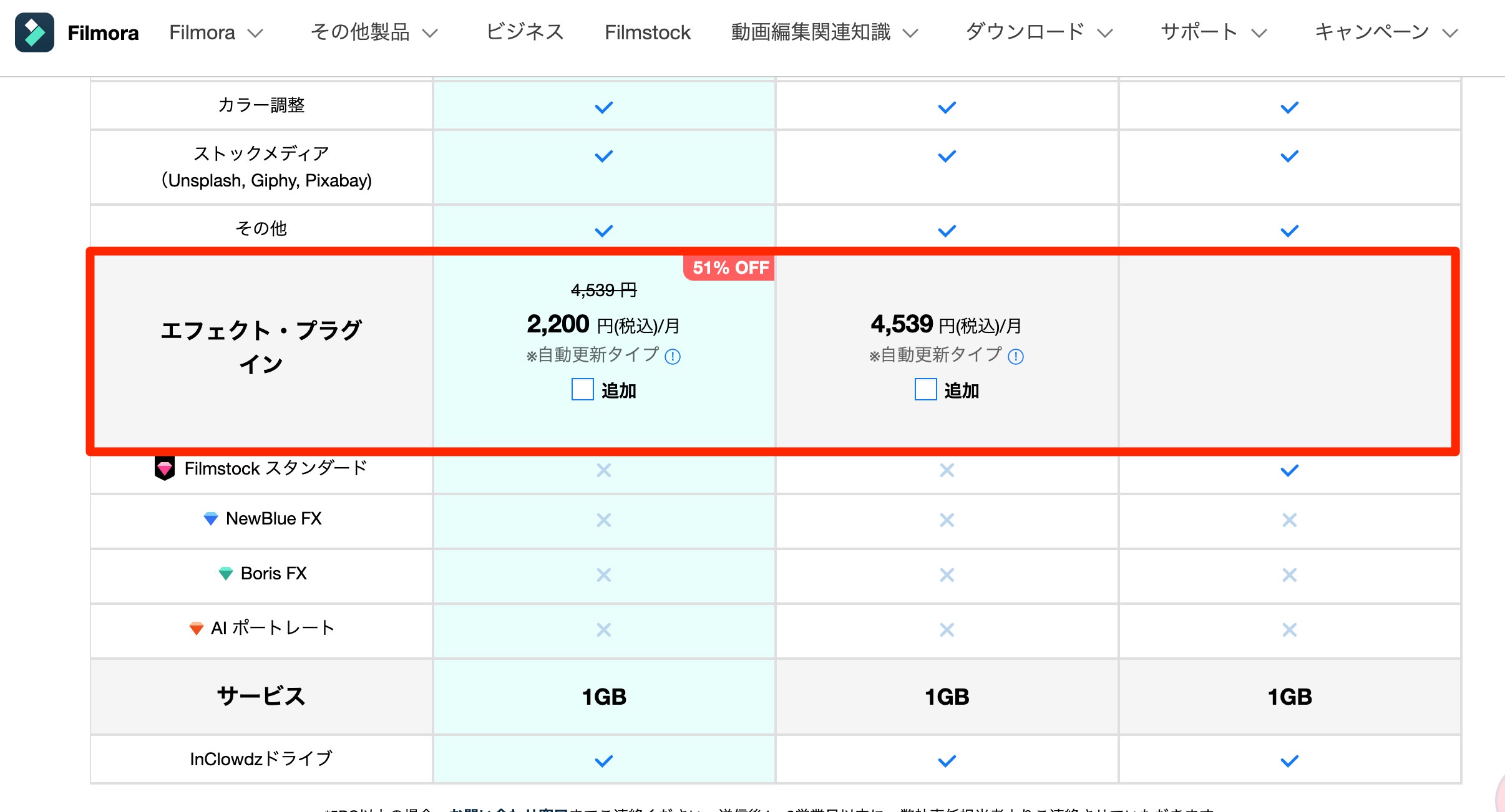Image resolution: width=1505 pixels, height=812 pixels.
Task: Click the NewBlue FX blue gem icon
Action: click(211, 518)
